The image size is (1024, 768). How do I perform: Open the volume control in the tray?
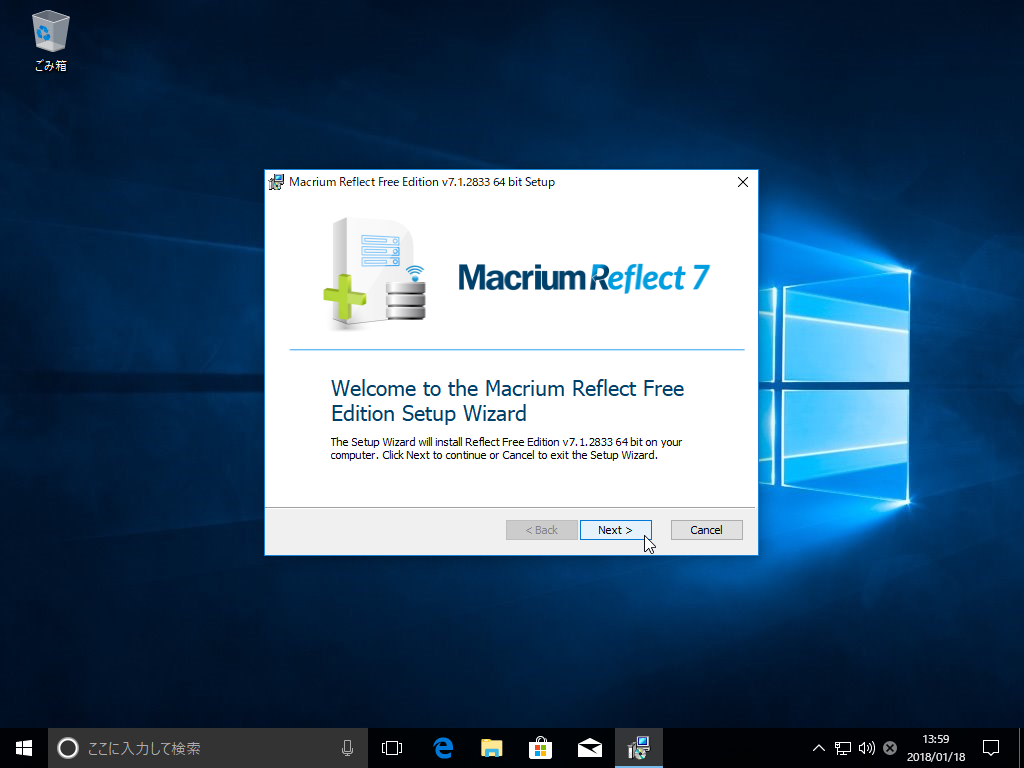tap(866, 748)
